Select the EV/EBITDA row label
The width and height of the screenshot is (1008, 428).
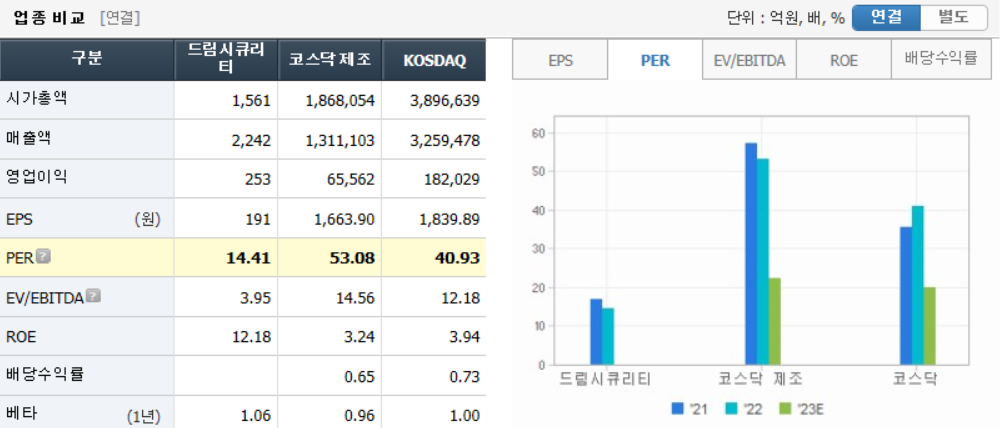click(45, 297)
